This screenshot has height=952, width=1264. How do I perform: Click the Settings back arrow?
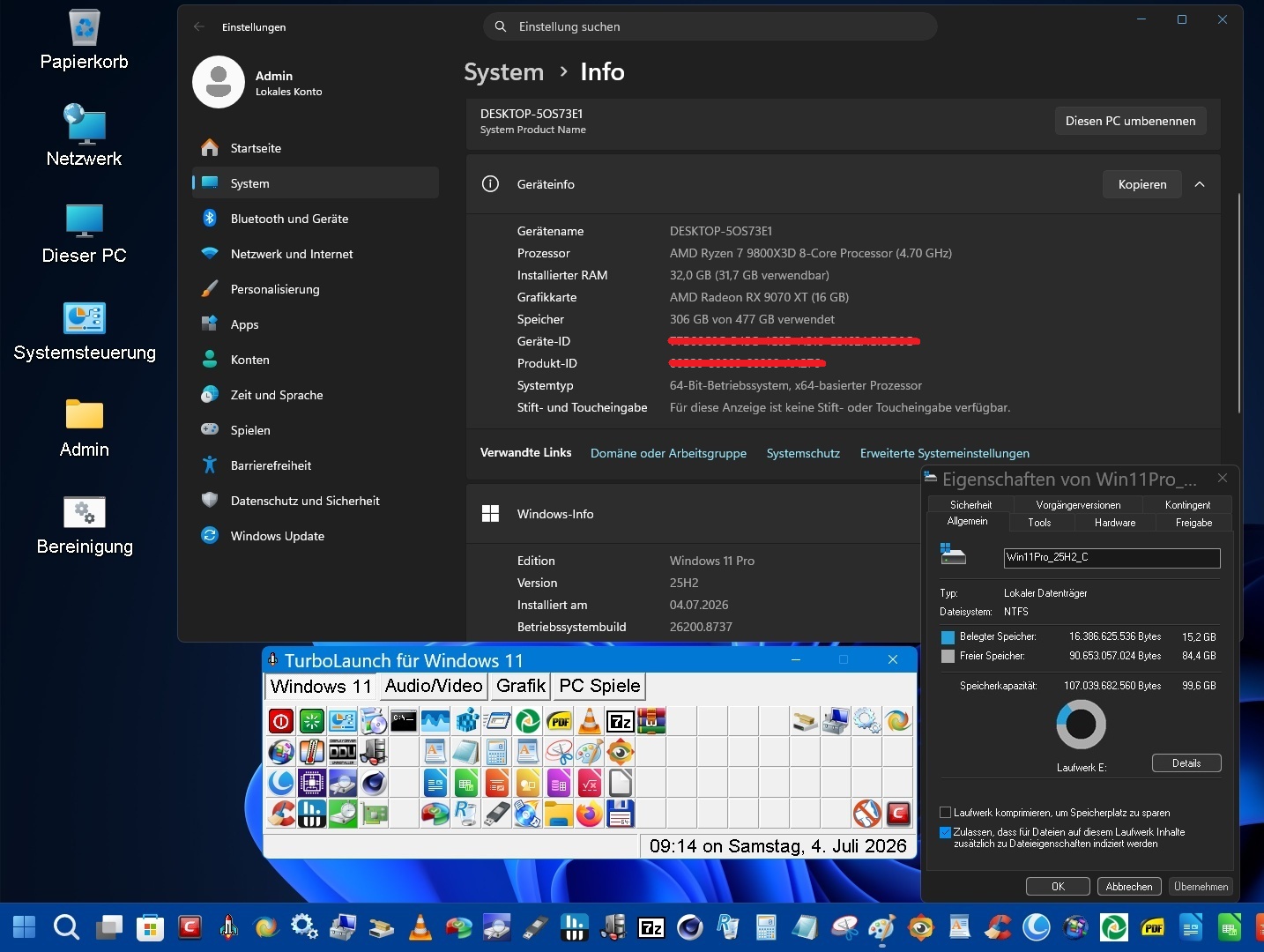click(x=199, y=26)
